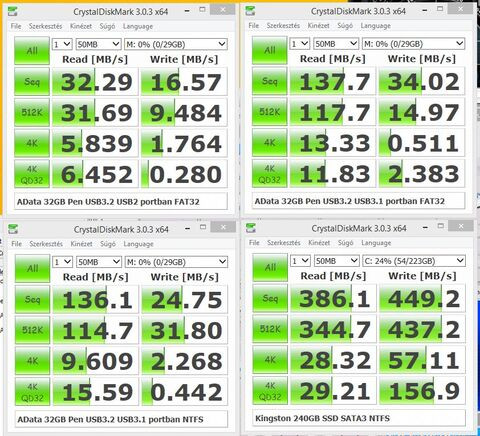
Task: Minimize the Kingston SSD window
Action: [x=425, y=228]
